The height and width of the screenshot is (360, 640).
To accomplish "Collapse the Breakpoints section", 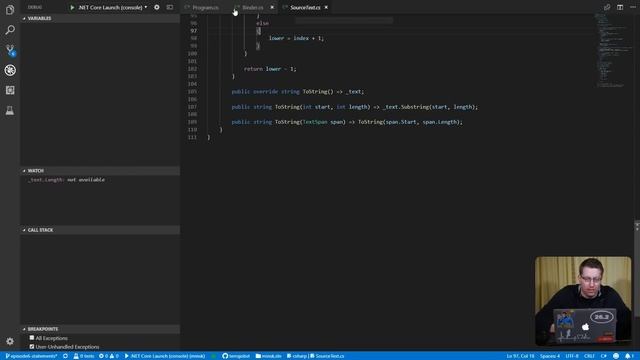I will click(100, 329).
